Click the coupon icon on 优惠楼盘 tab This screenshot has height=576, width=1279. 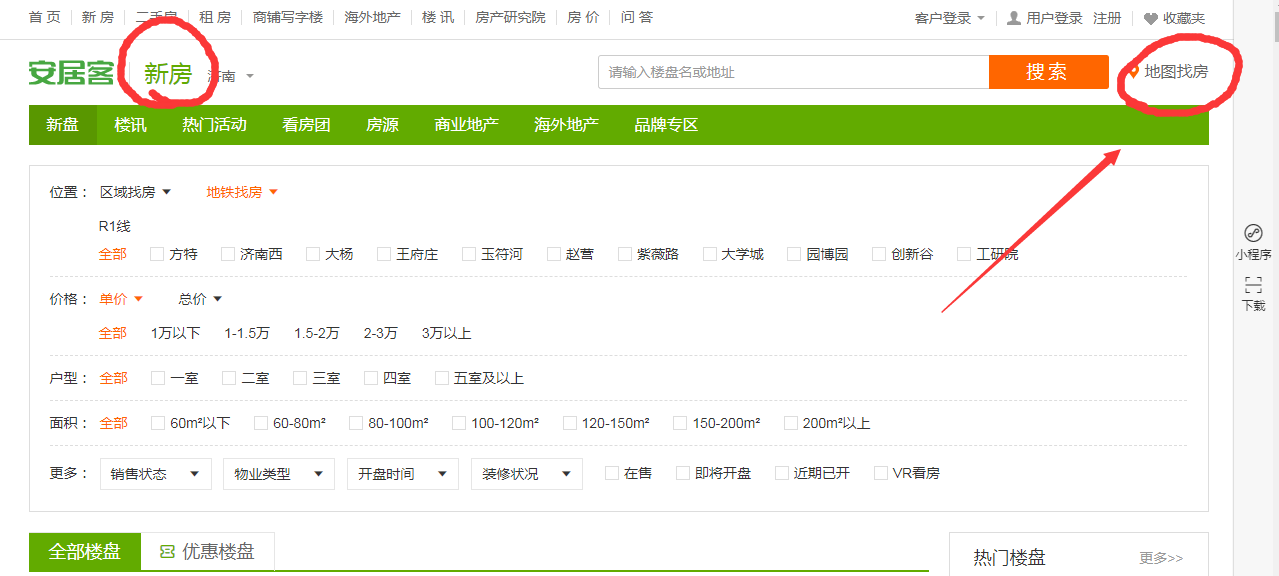click(167, 552)
